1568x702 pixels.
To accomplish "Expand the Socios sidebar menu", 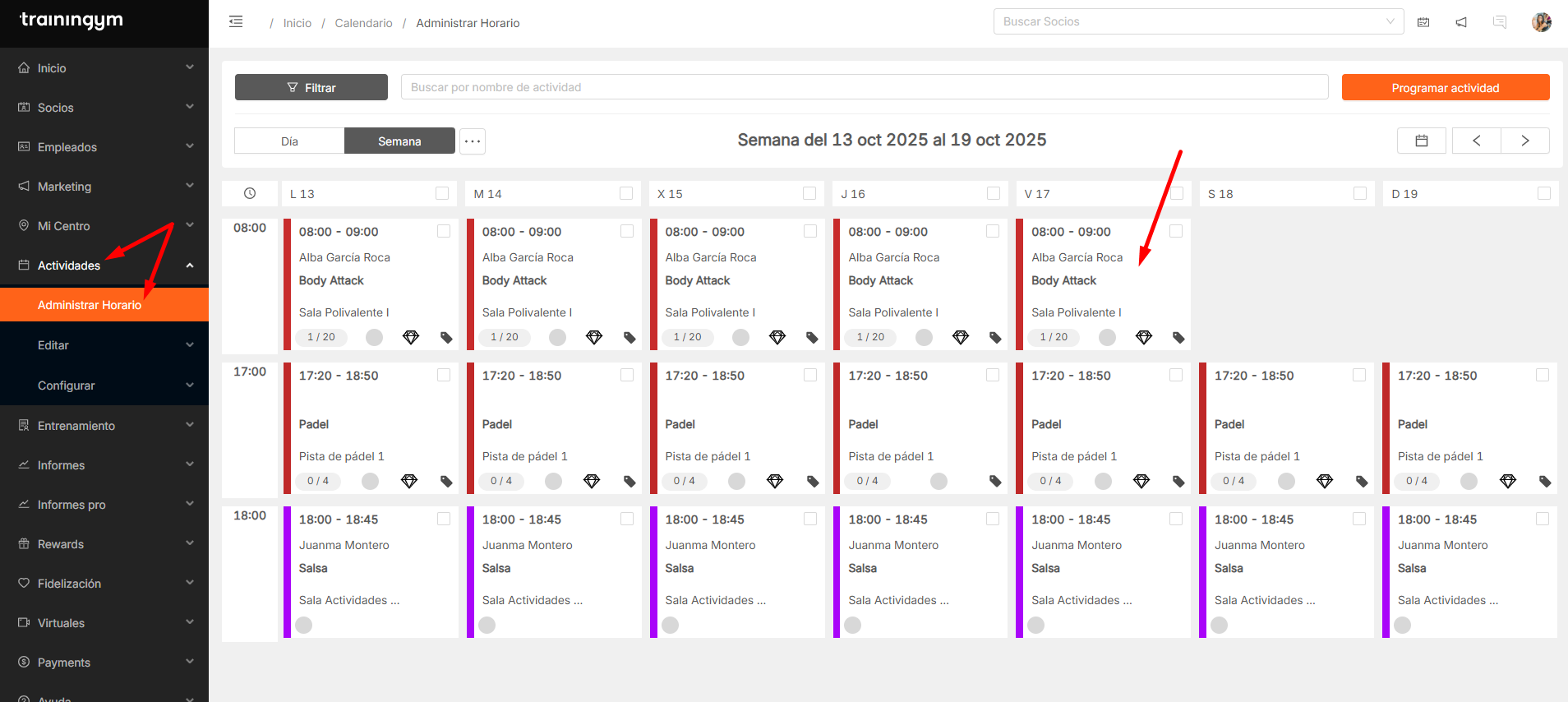I will pos(104,108).
